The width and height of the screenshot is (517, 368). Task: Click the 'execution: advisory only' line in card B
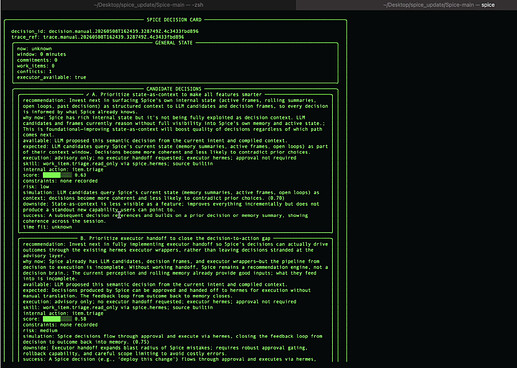point(159,302)
